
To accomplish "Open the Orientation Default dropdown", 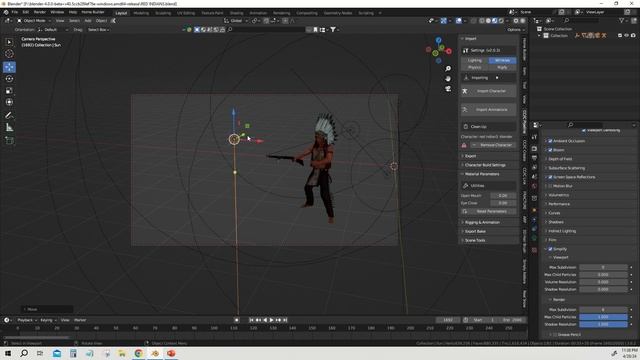I will coord(53,30).
